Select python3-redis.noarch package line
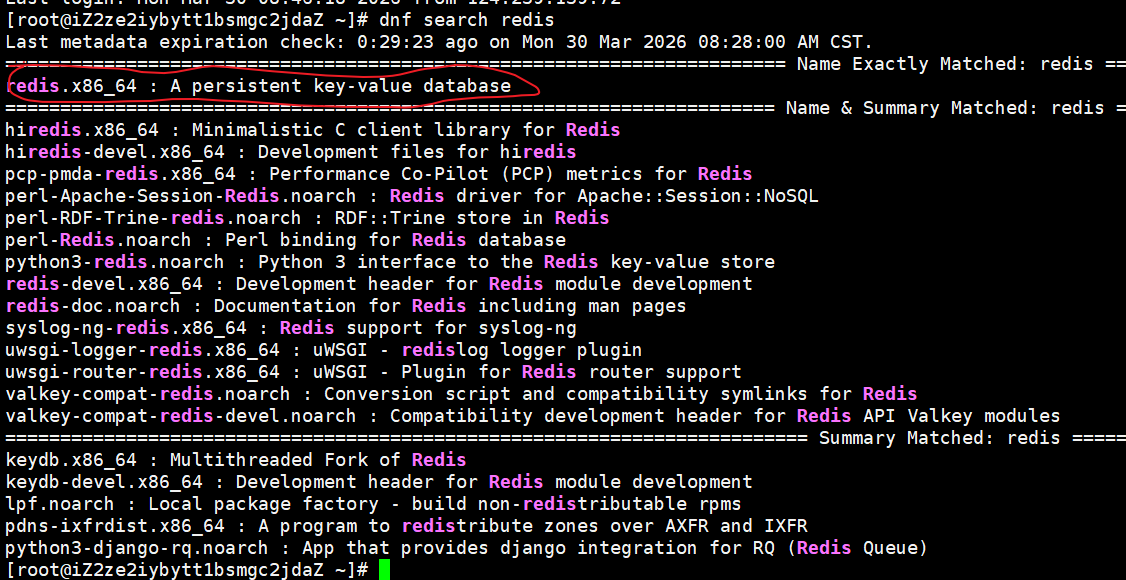 click(x=390, y=262)
